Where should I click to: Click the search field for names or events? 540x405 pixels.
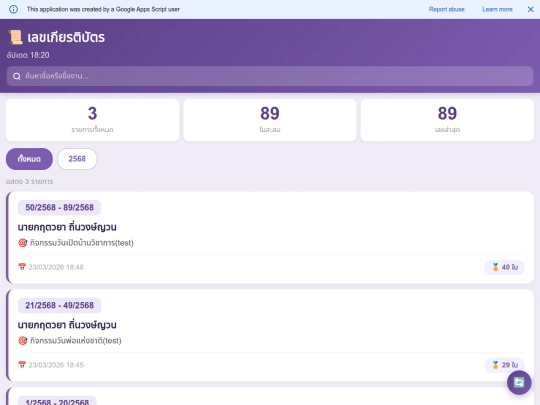(270, 76)
